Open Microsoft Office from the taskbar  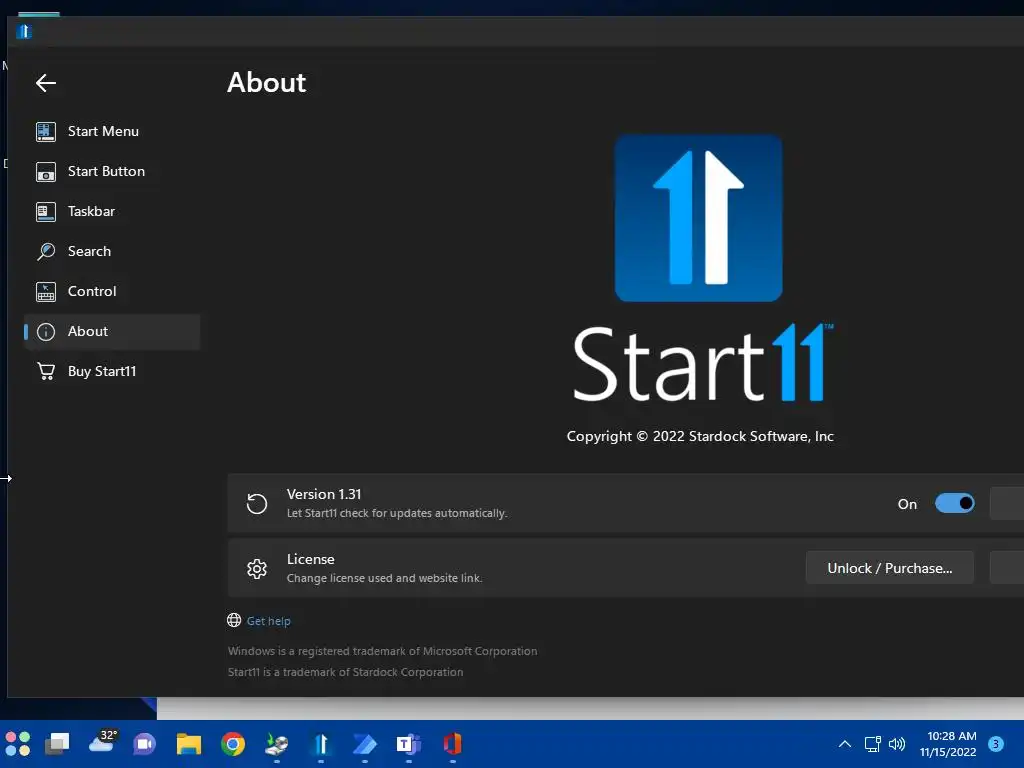click(x=453, y=744)
